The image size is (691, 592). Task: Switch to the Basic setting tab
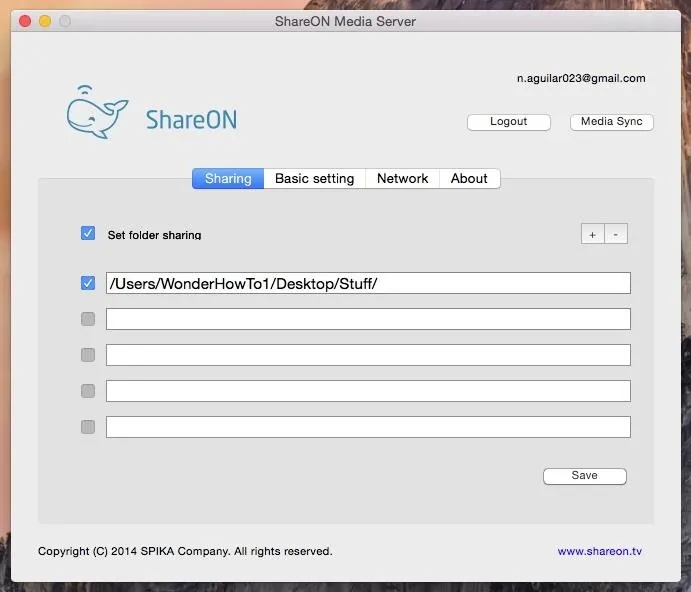coord(315,179)
